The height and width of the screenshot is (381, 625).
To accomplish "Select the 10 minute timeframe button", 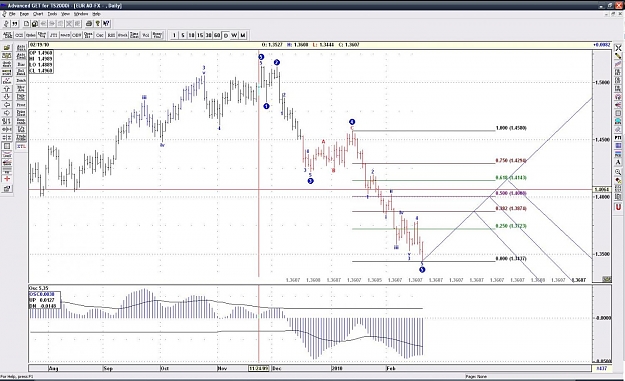I will [x=191, y=35].
